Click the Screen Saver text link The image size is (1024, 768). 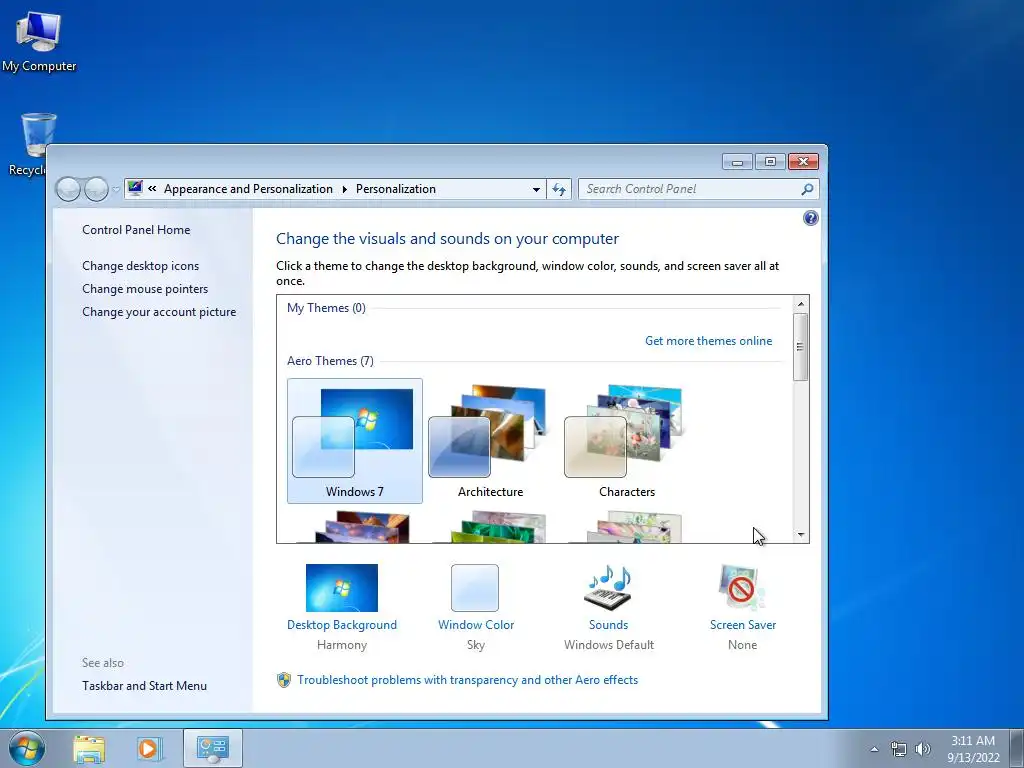click(x=743, y=625)
